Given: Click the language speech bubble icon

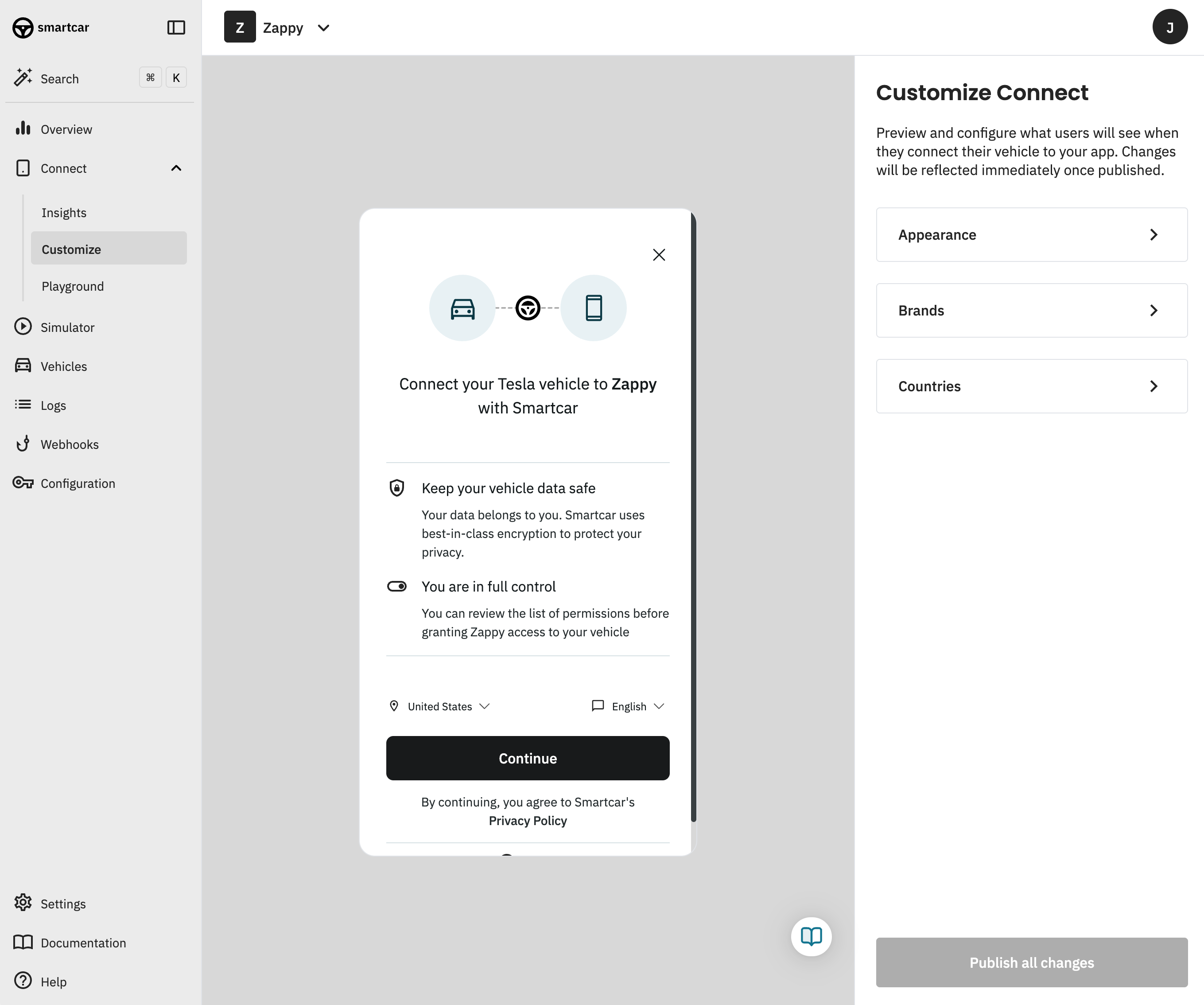Looking at the screenshot, I should pos(598,705).
